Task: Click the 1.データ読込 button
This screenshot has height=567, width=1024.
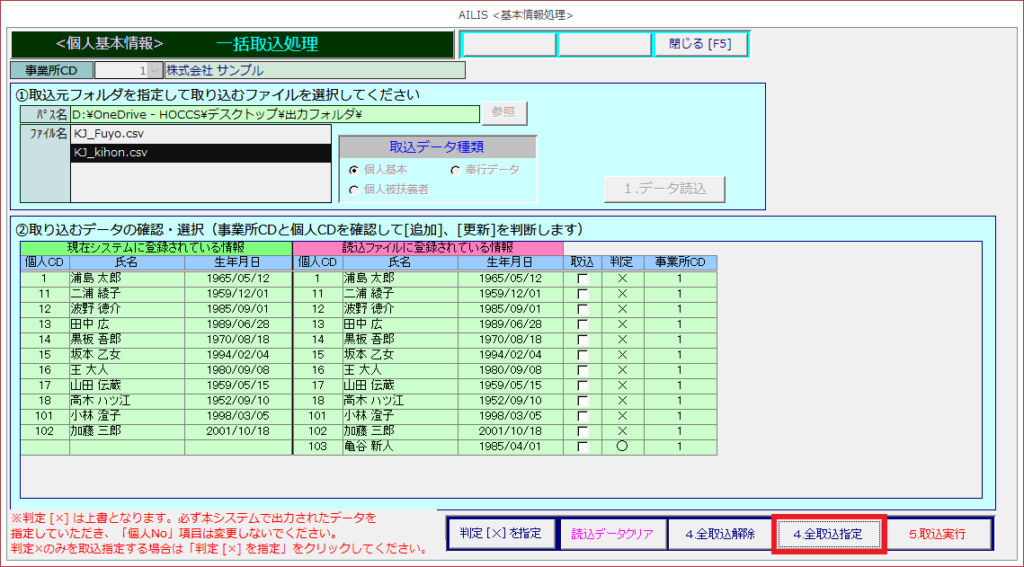Action: 664,188
